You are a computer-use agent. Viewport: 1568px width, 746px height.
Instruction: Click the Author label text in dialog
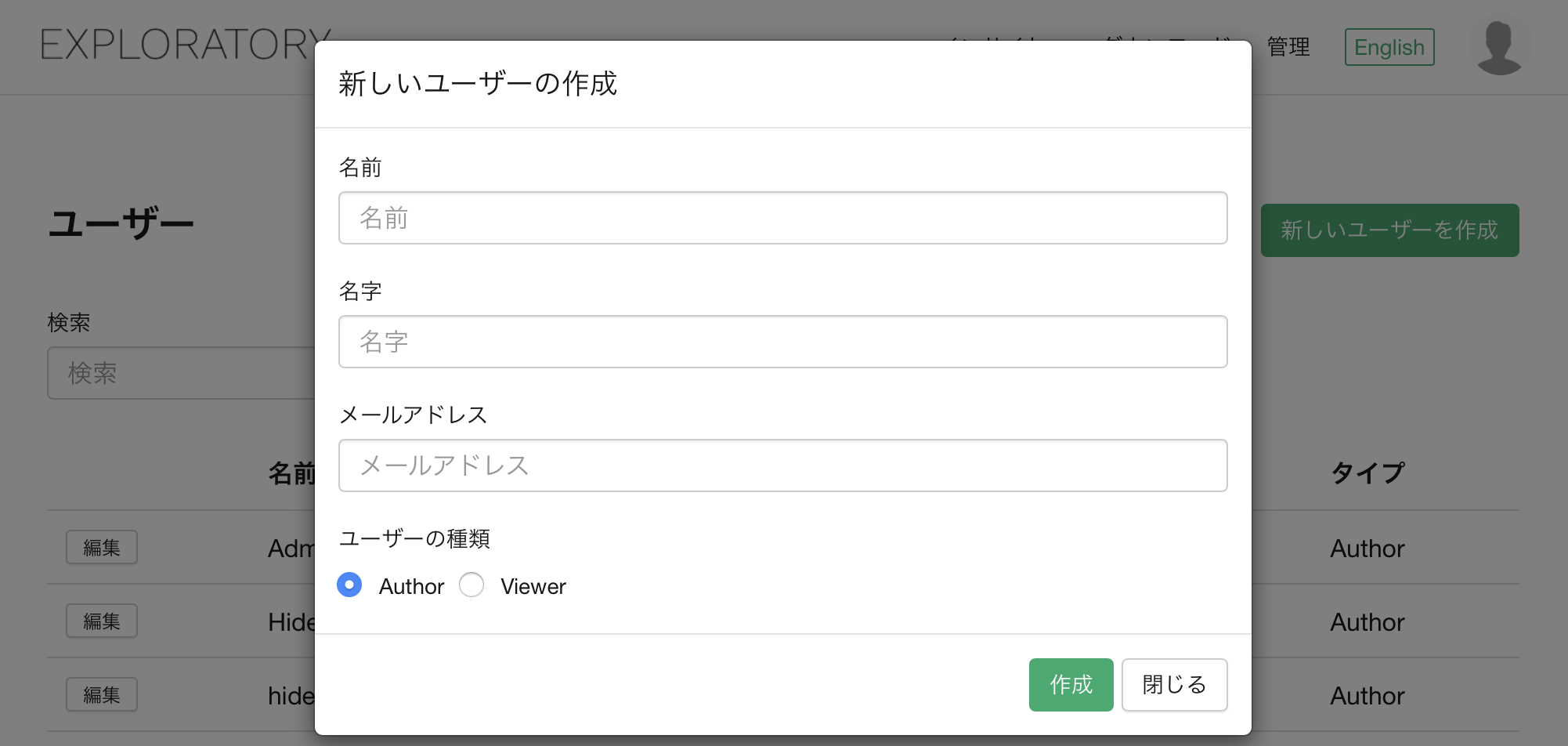[x=411, y=586]
